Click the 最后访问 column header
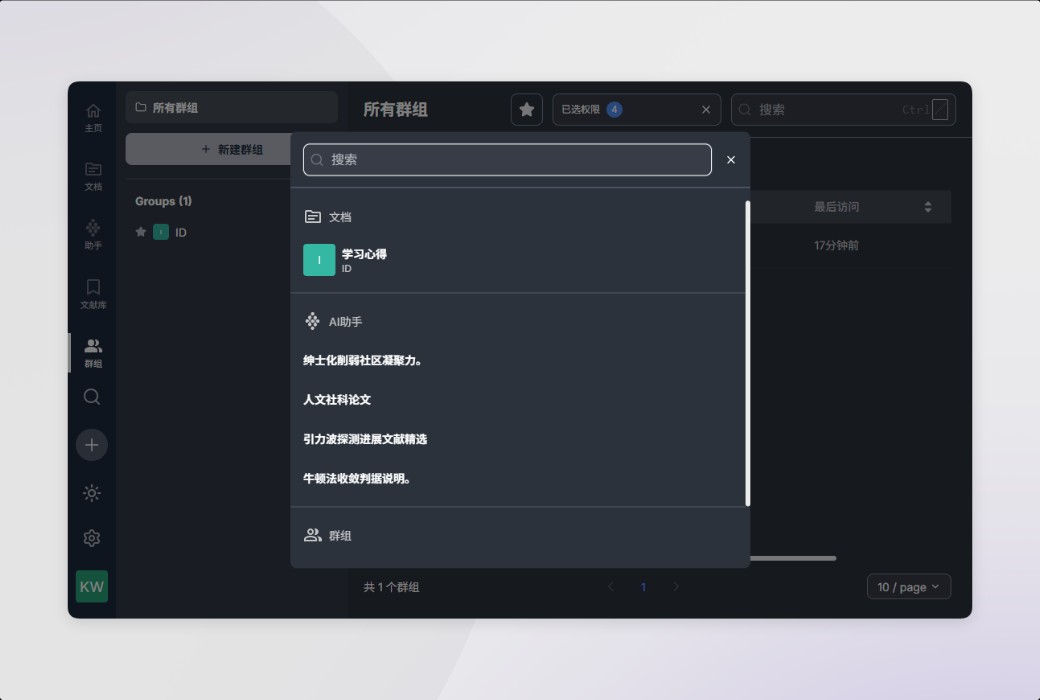Viewport: 1040px width, 700px height. [836, 207]
